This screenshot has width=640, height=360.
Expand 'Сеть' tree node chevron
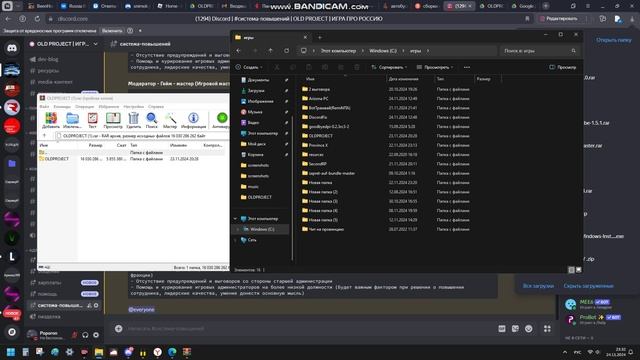pos(235,240)
